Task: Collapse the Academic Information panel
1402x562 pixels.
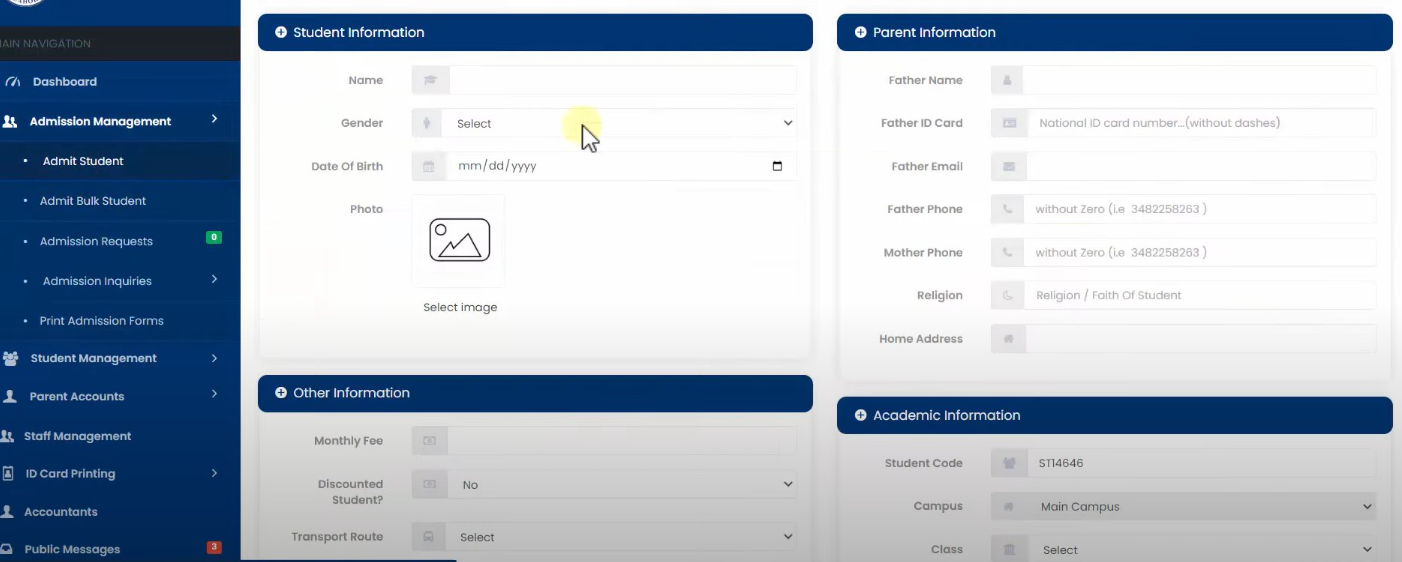Action: 861,415
